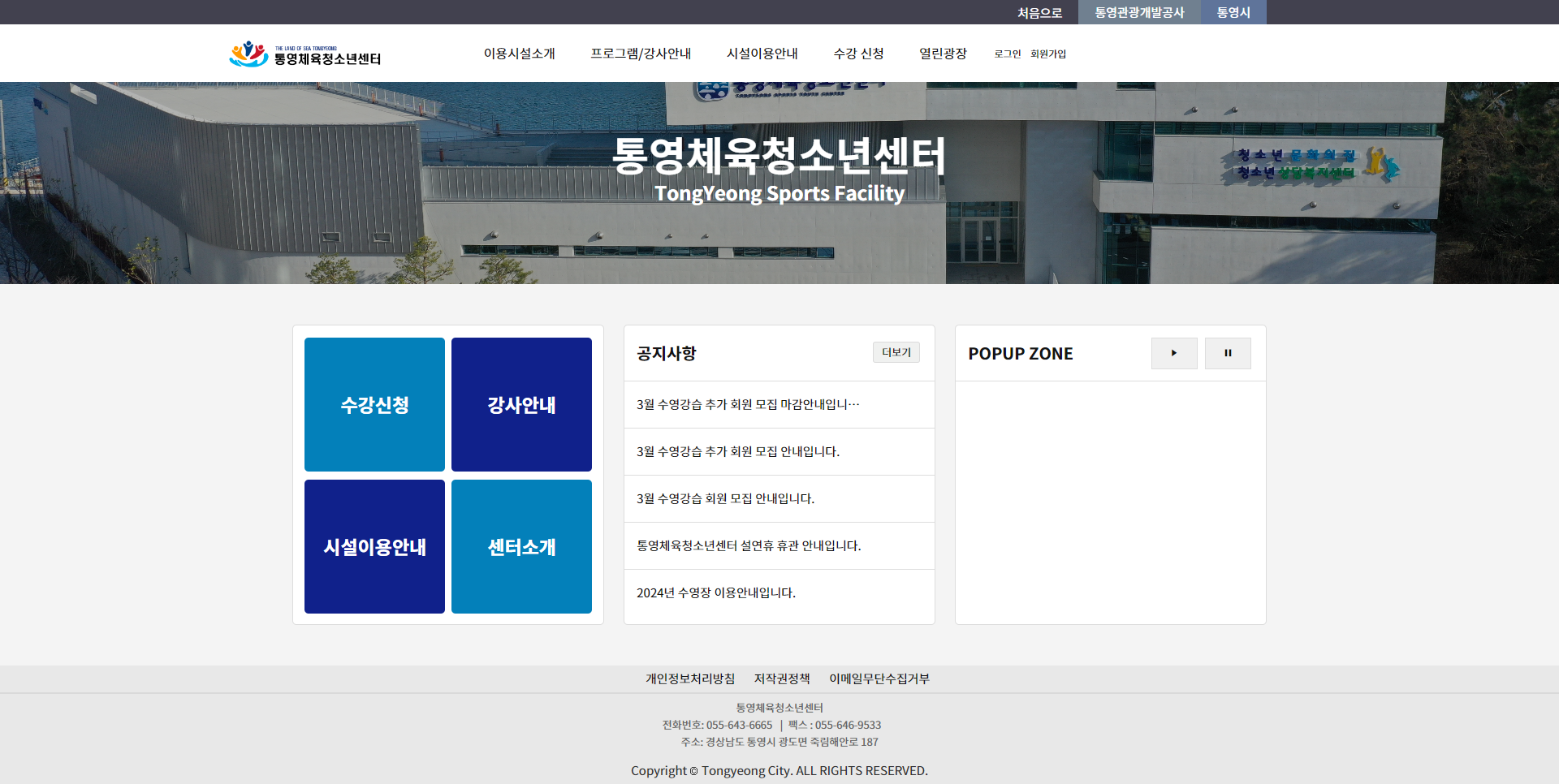Screen dimensions: 1559x784
Task: Select 수강 신청 in navigation bar
Action: pyautogui.click(x=858, y=54)
